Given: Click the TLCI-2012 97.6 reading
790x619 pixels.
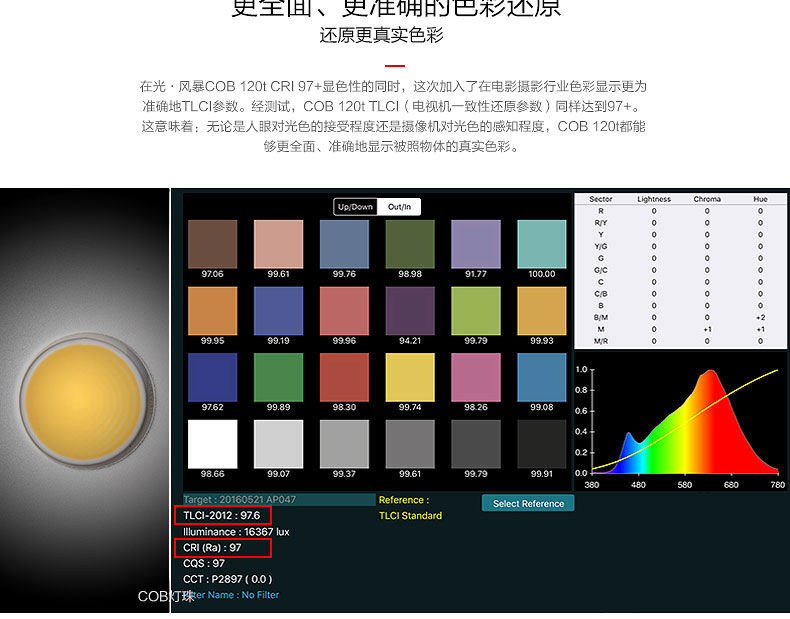Looking at the screenshot, I should pyautogui.click(x=222, y=515).
